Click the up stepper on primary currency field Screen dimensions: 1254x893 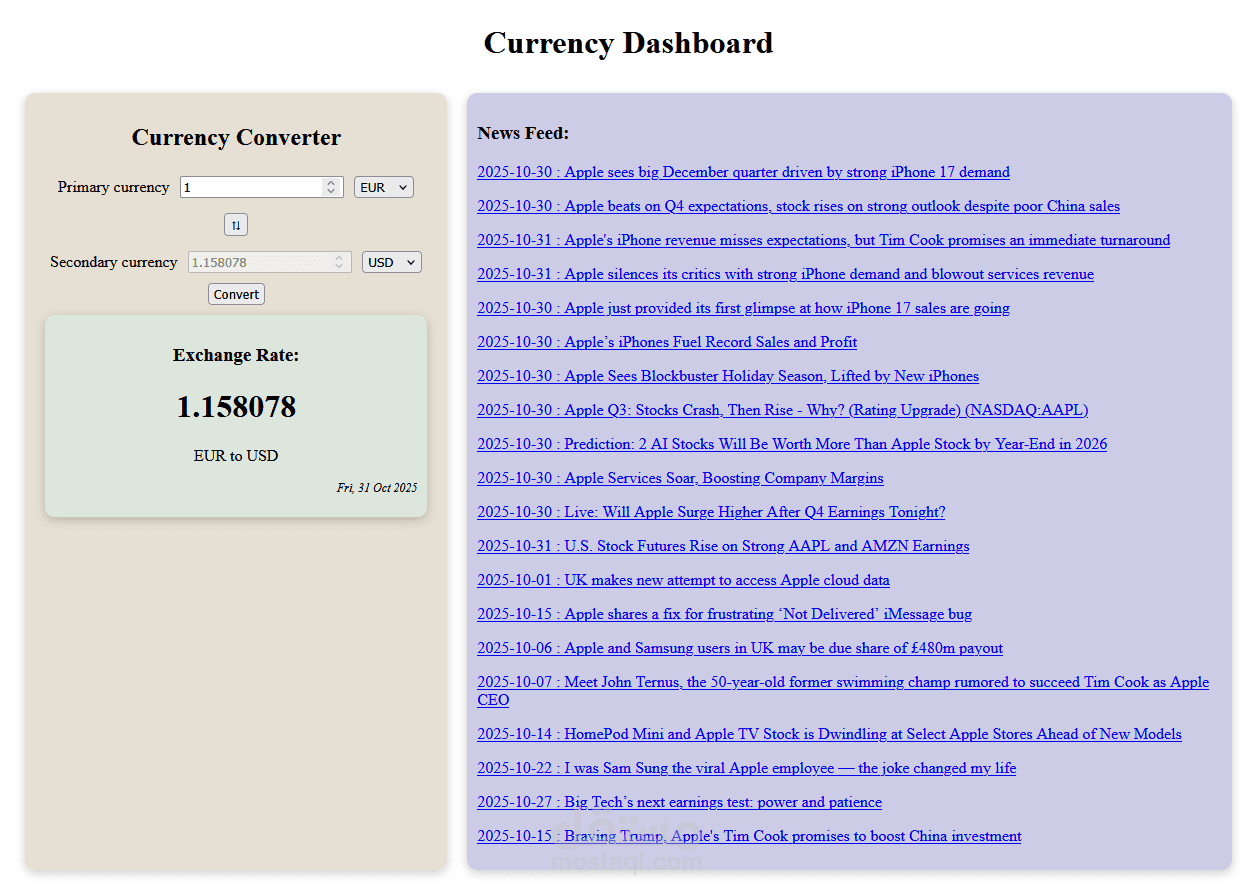[333, 182]
